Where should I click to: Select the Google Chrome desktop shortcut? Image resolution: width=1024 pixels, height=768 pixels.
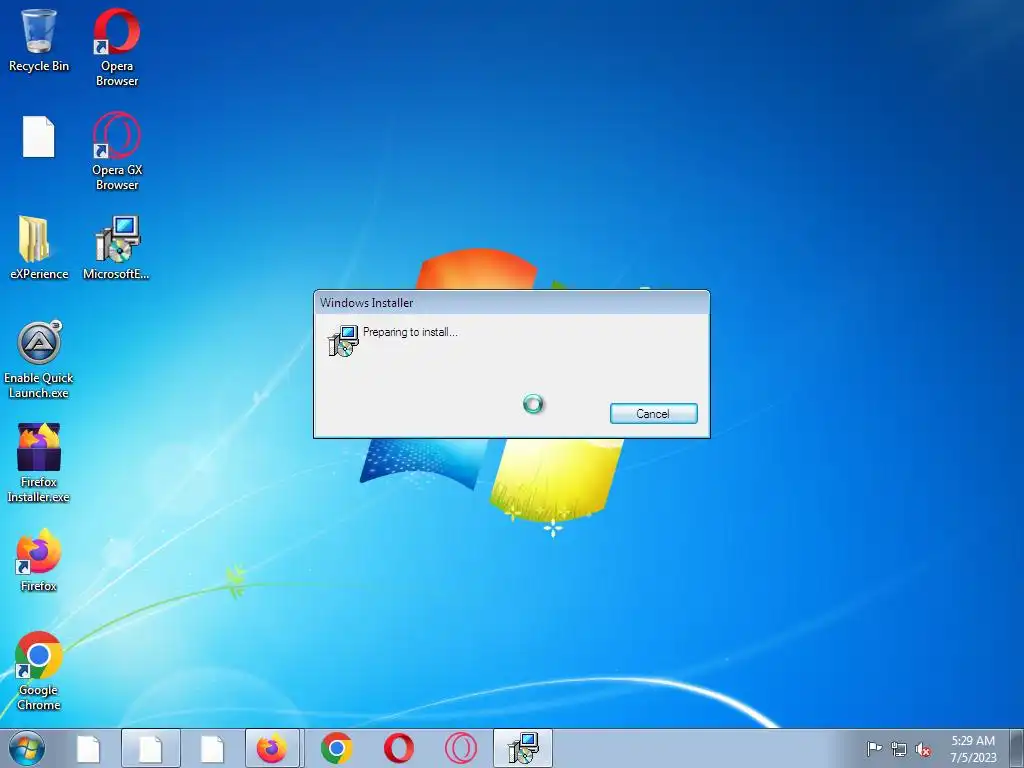tap(39, 671)
